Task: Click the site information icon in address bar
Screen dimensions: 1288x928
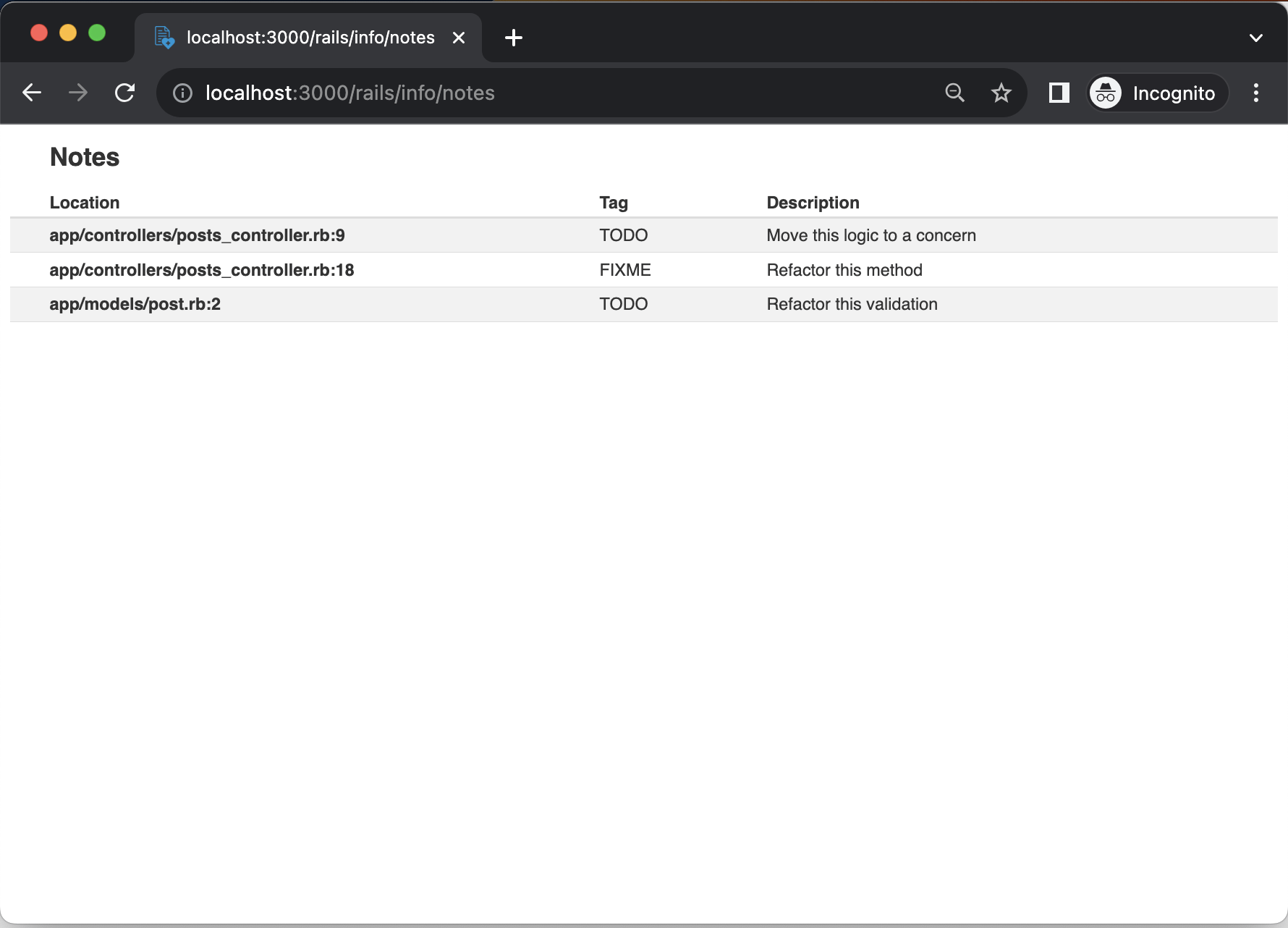Action: [181, 93]
